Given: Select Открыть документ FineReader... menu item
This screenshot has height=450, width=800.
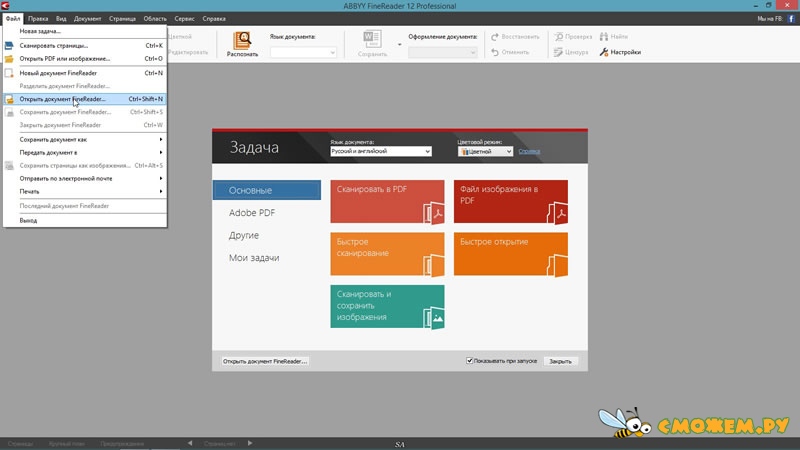Looking at the screenshot, I should pyautogui.click(x=85, y=99).
